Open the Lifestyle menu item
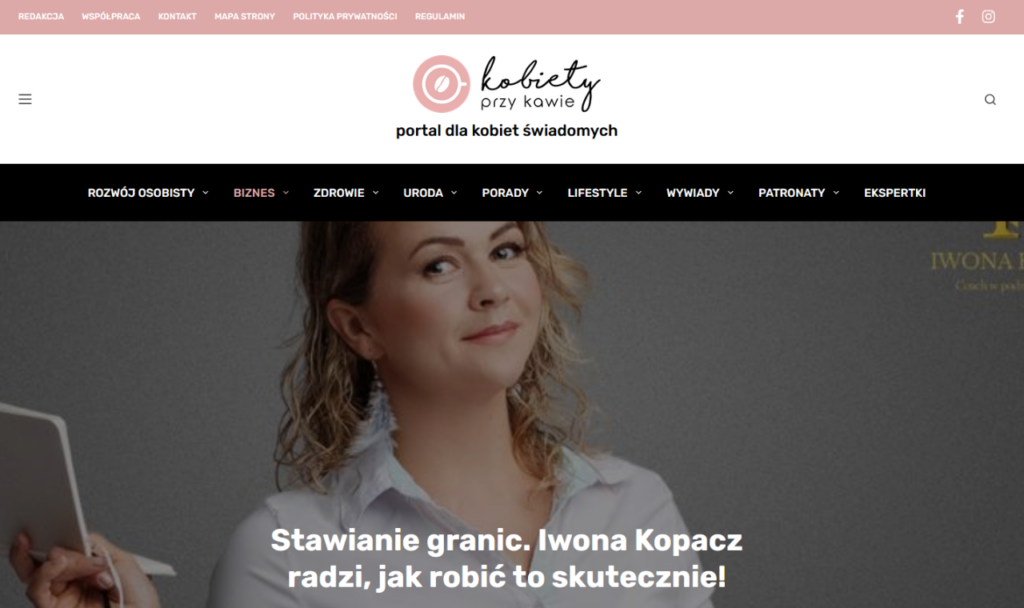The width and height of the screenshot is (1024, 608). pyautogui.click(x=597, y=193)
